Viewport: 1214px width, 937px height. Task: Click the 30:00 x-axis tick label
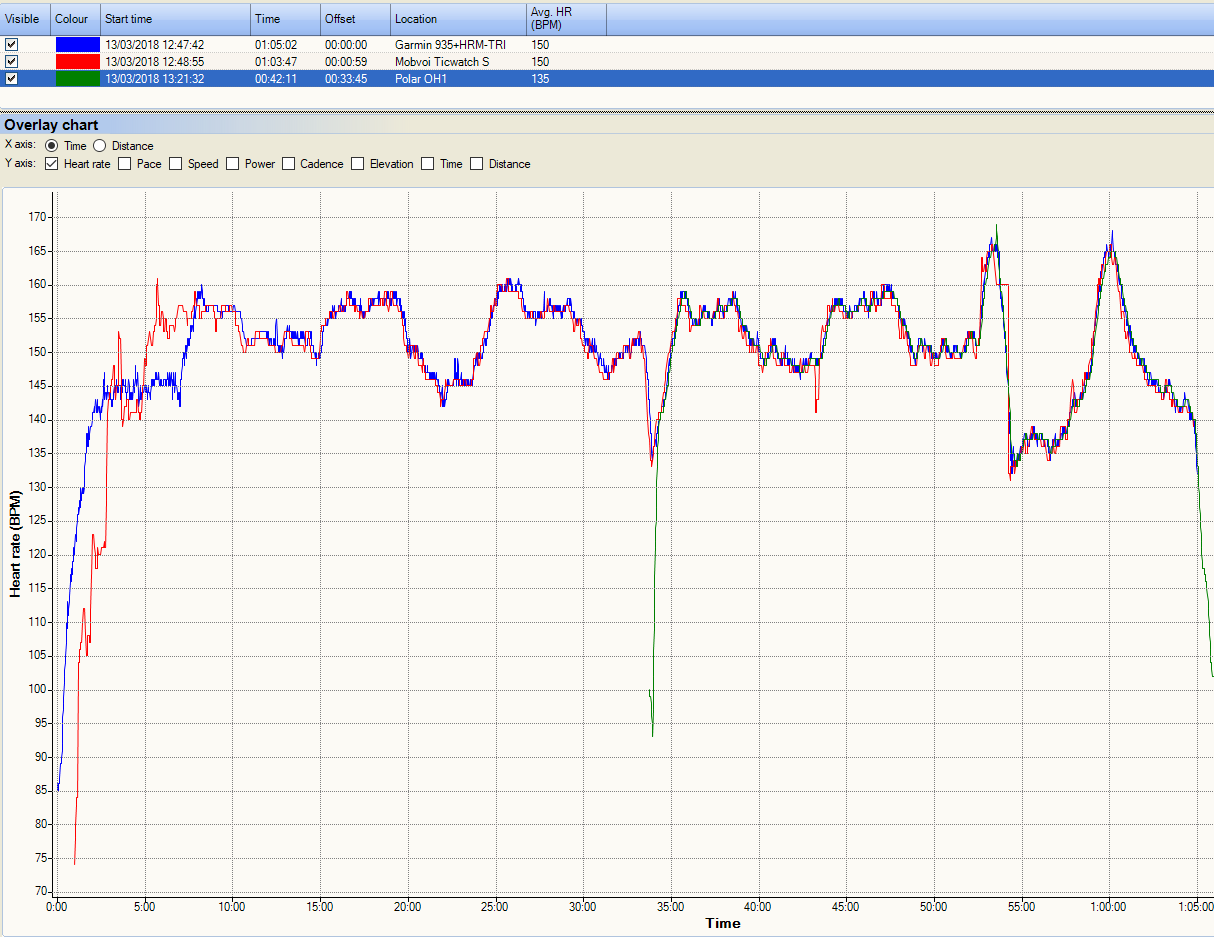coord(583,907)
